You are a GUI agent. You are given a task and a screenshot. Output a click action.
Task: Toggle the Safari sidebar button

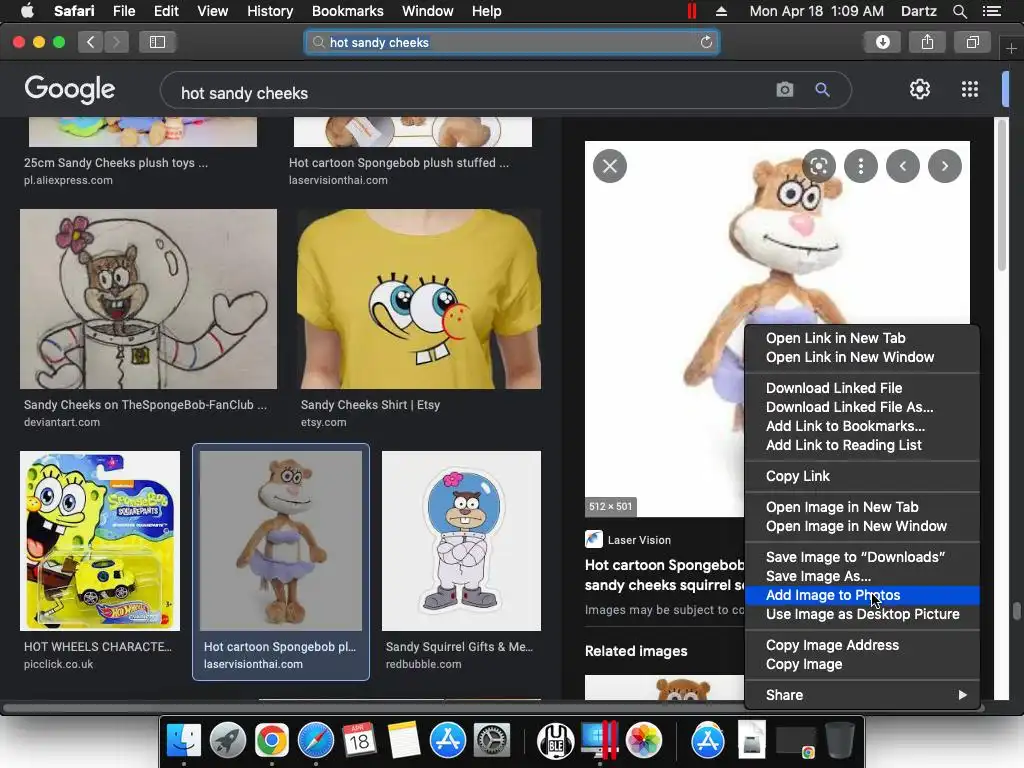coord(157,42)
